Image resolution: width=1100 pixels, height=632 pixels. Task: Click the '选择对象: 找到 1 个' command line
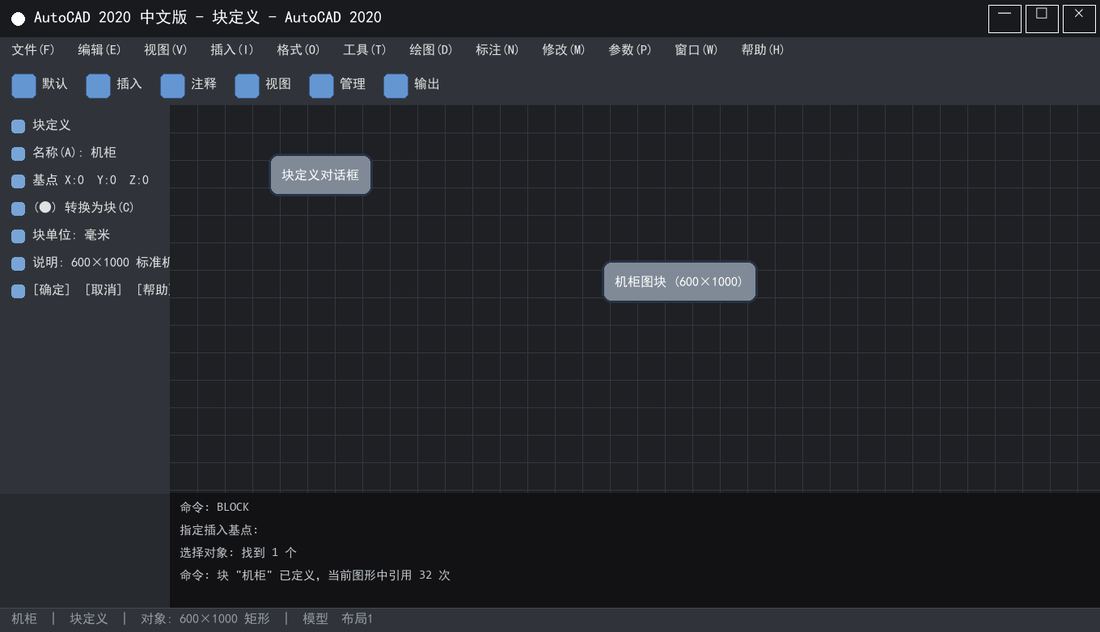pyautogui.click(x=238, y=553)
